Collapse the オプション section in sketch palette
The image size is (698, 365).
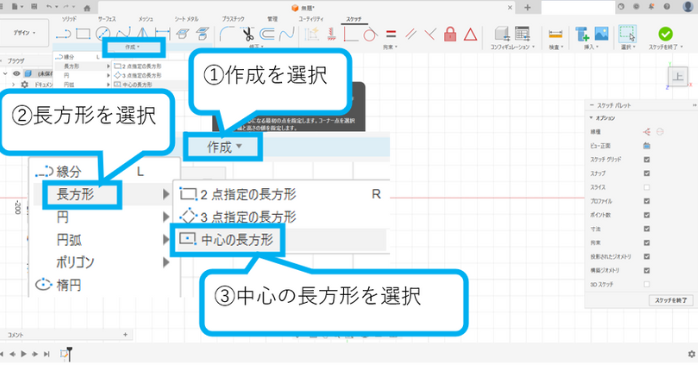point(591,118)
